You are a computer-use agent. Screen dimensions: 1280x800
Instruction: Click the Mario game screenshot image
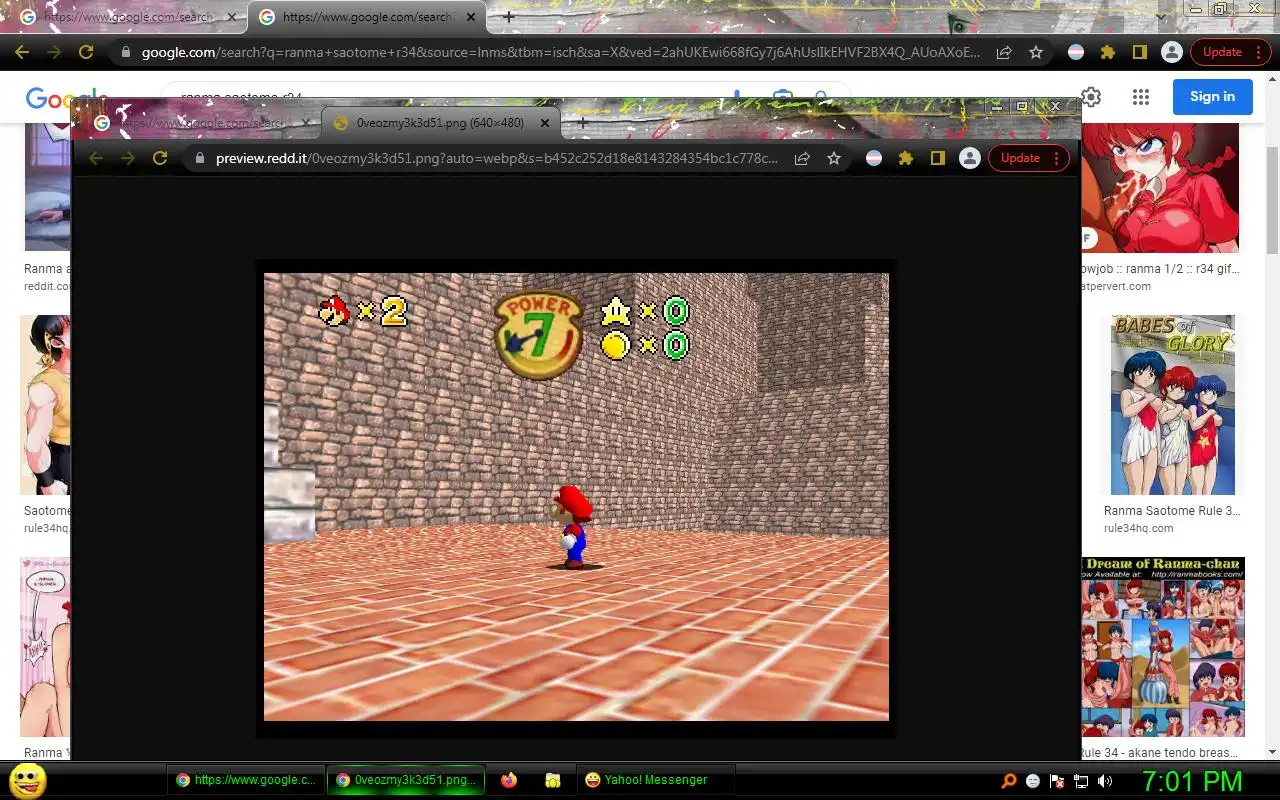click(x=576, y=497)
